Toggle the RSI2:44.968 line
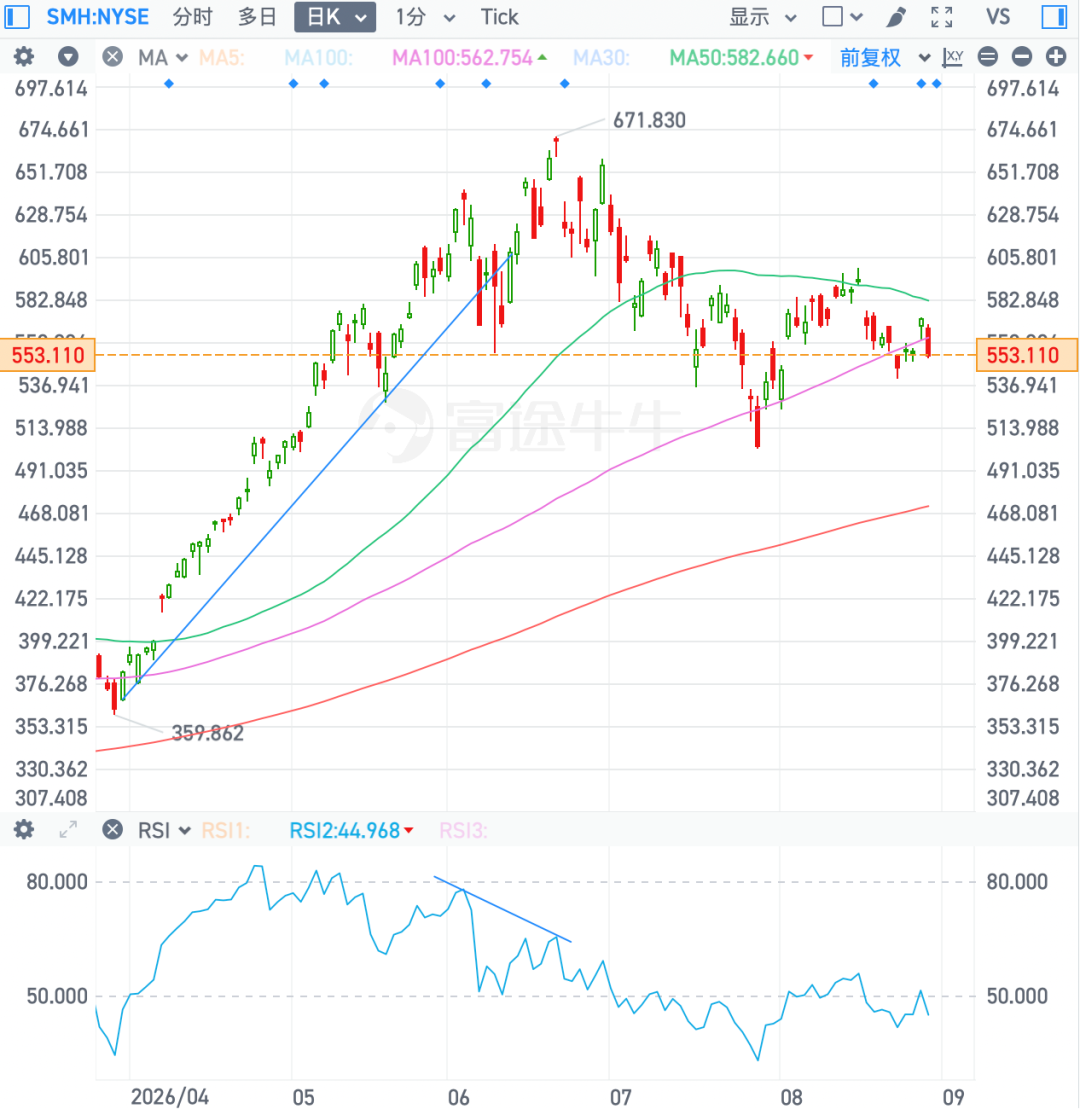 pos(352,830)
